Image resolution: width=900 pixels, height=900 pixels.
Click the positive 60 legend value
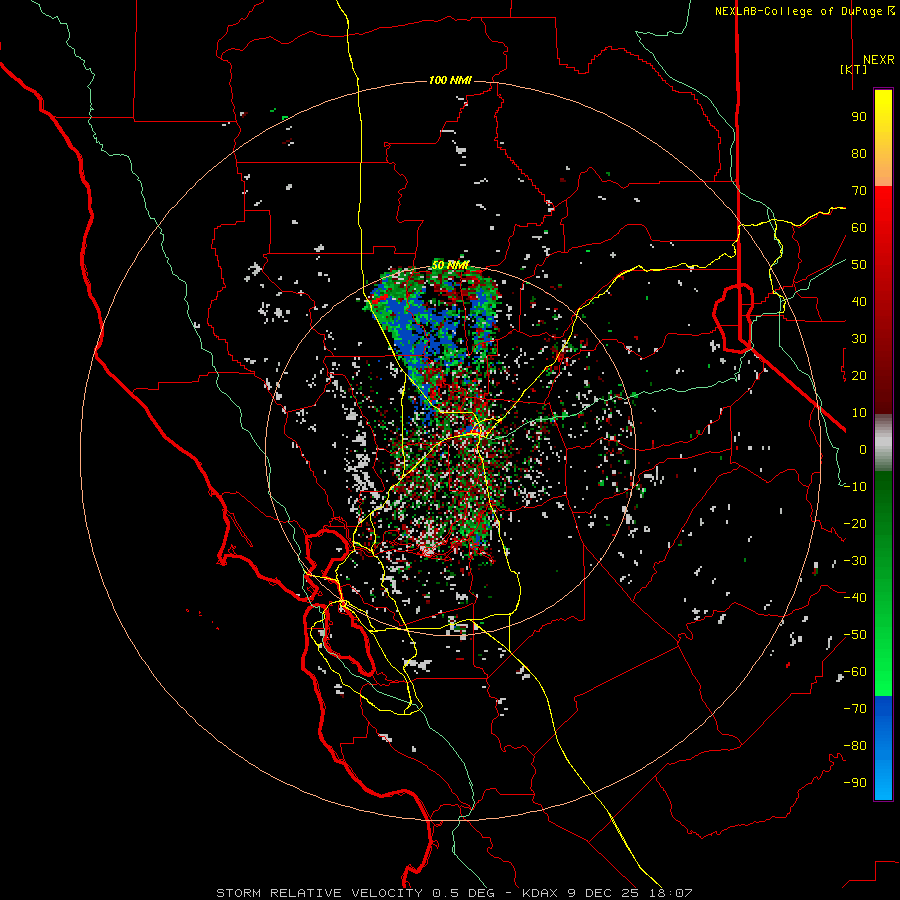[859, 227]
